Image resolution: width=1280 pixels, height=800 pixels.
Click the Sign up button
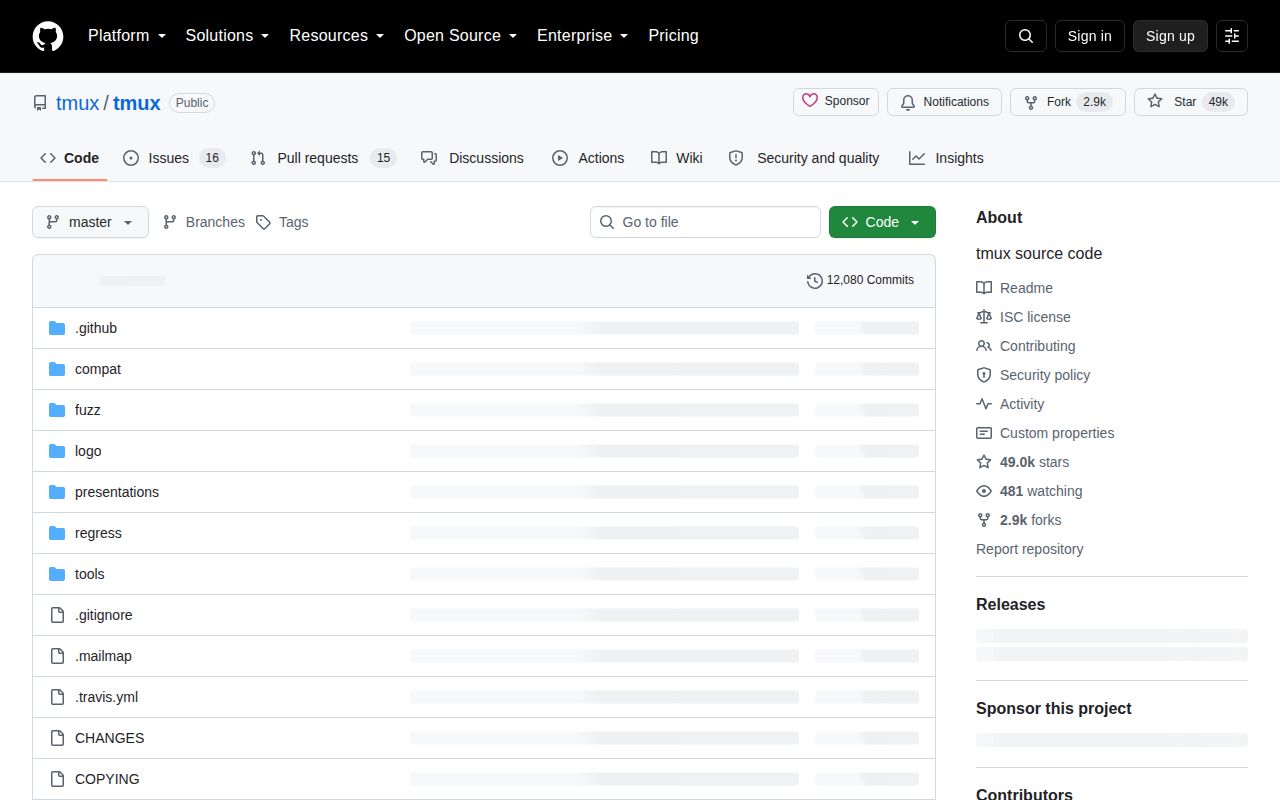tap(1170, 36)
